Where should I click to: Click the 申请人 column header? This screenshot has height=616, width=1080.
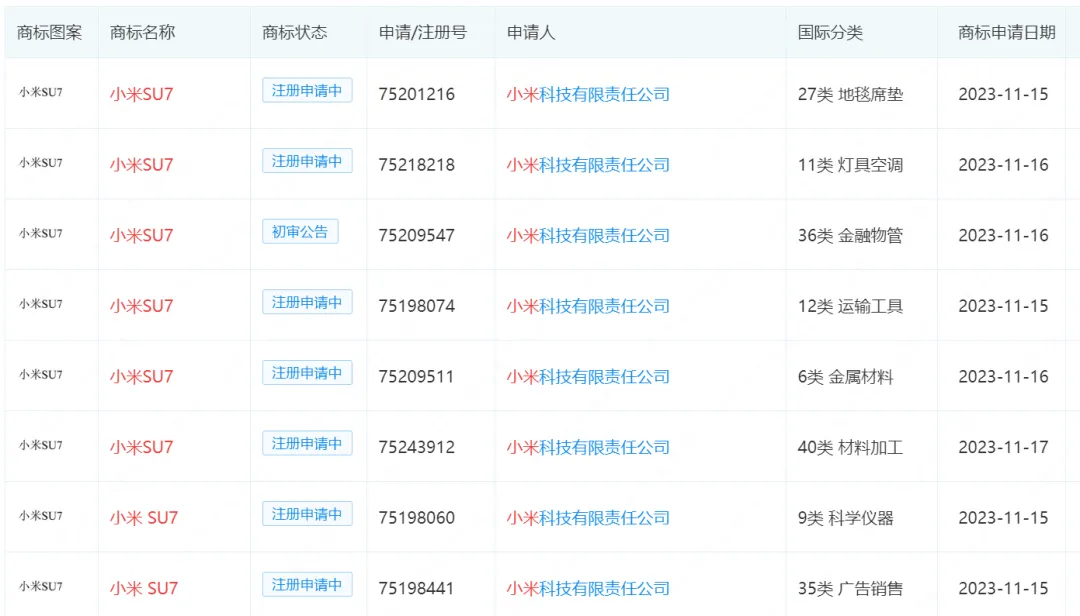click(531, 32)
